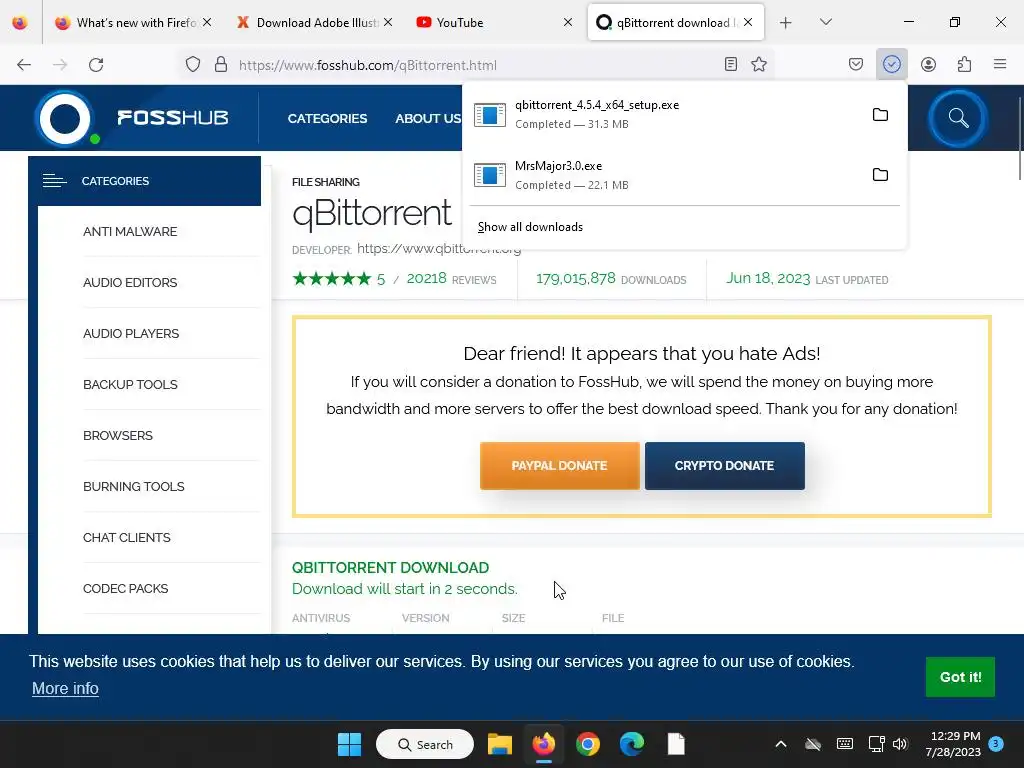Go back to the previous page

coord(24,65)
